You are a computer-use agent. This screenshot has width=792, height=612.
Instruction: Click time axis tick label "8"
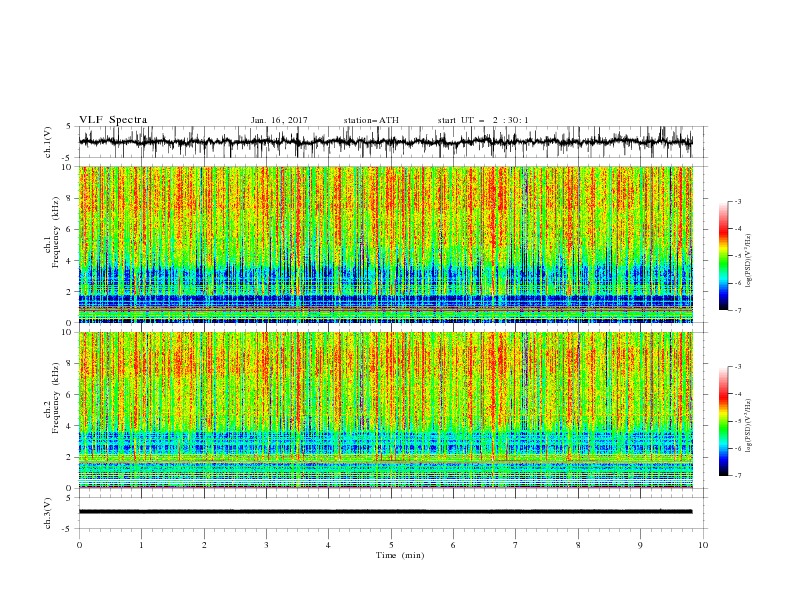pos(578,545)
